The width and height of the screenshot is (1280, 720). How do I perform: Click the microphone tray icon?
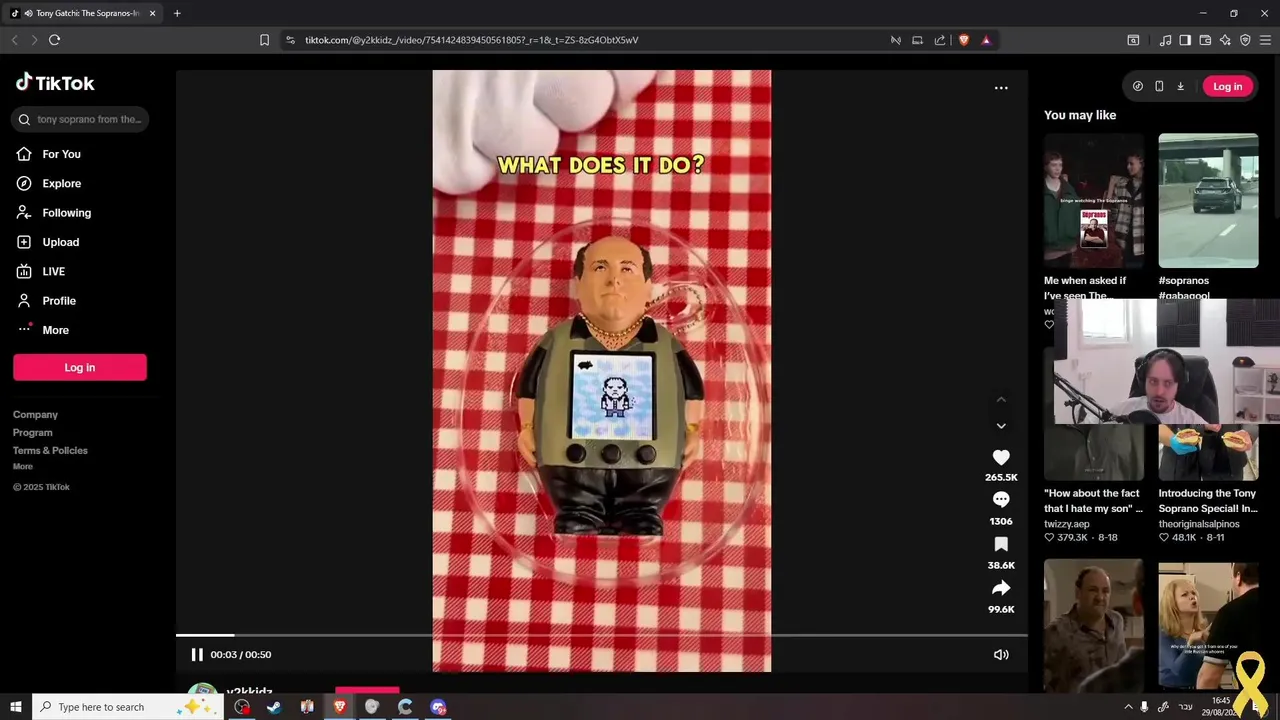pyautogui.click(x=1144, y=707)
